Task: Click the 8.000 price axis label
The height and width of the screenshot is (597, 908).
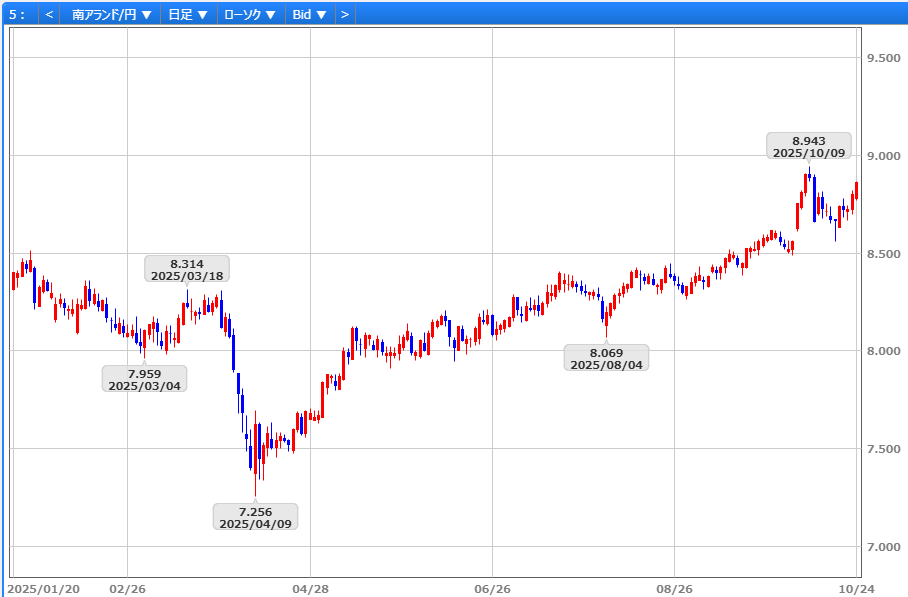Action: pos(883,351)
